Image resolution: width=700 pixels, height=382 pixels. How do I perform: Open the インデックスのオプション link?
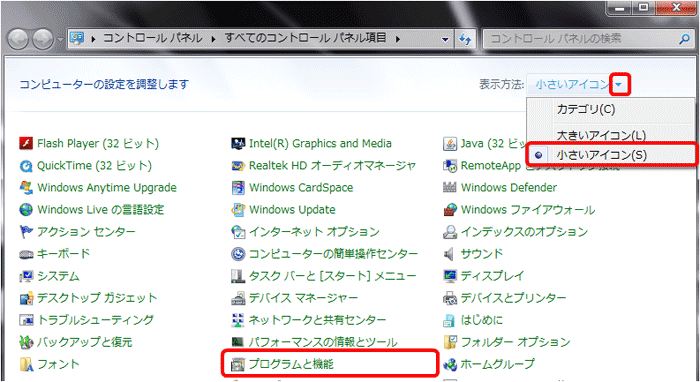(x=525, y=232)
